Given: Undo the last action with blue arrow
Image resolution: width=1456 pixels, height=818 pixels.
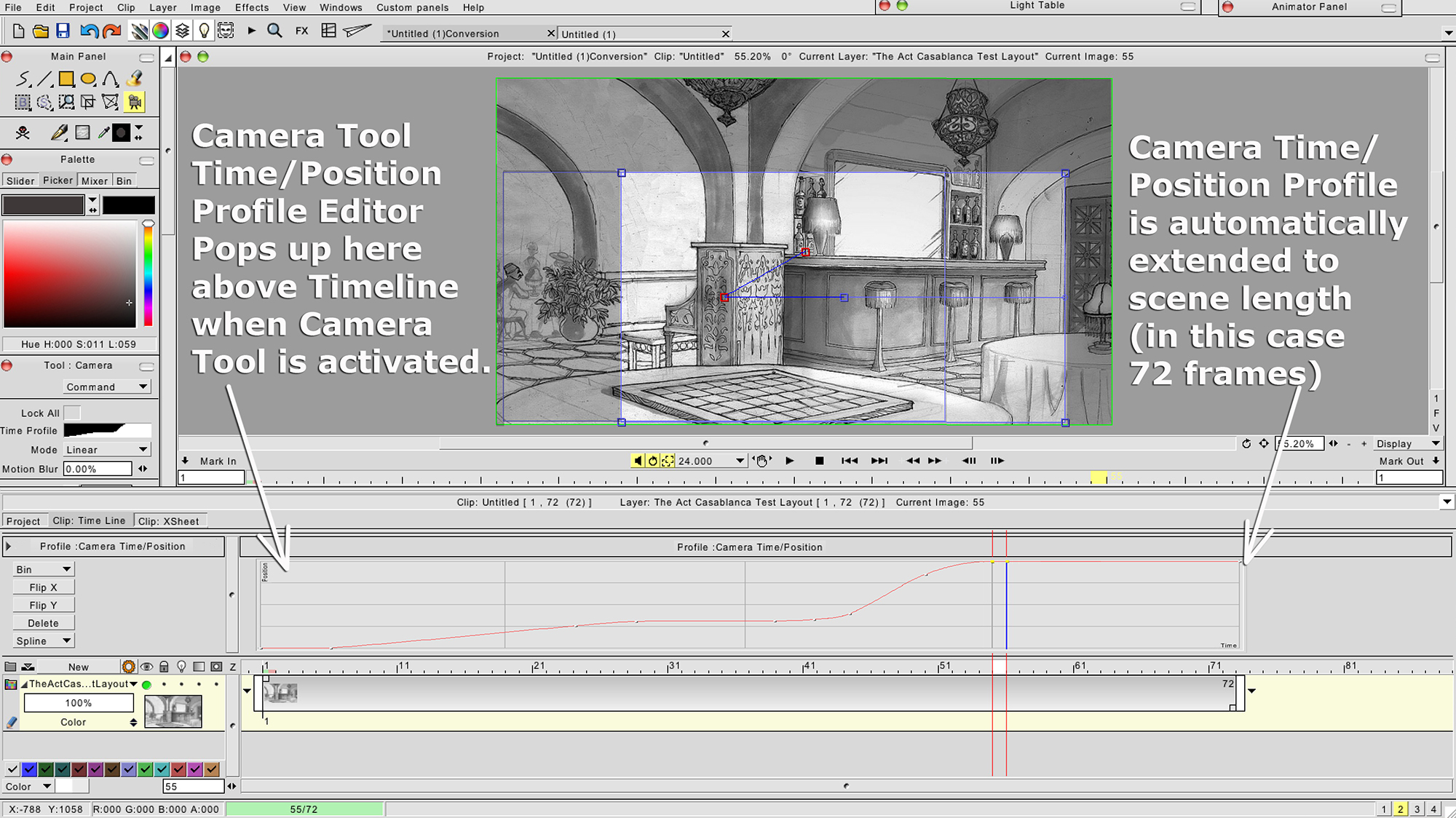Looking at the screenshot, I should pos(89,31).
